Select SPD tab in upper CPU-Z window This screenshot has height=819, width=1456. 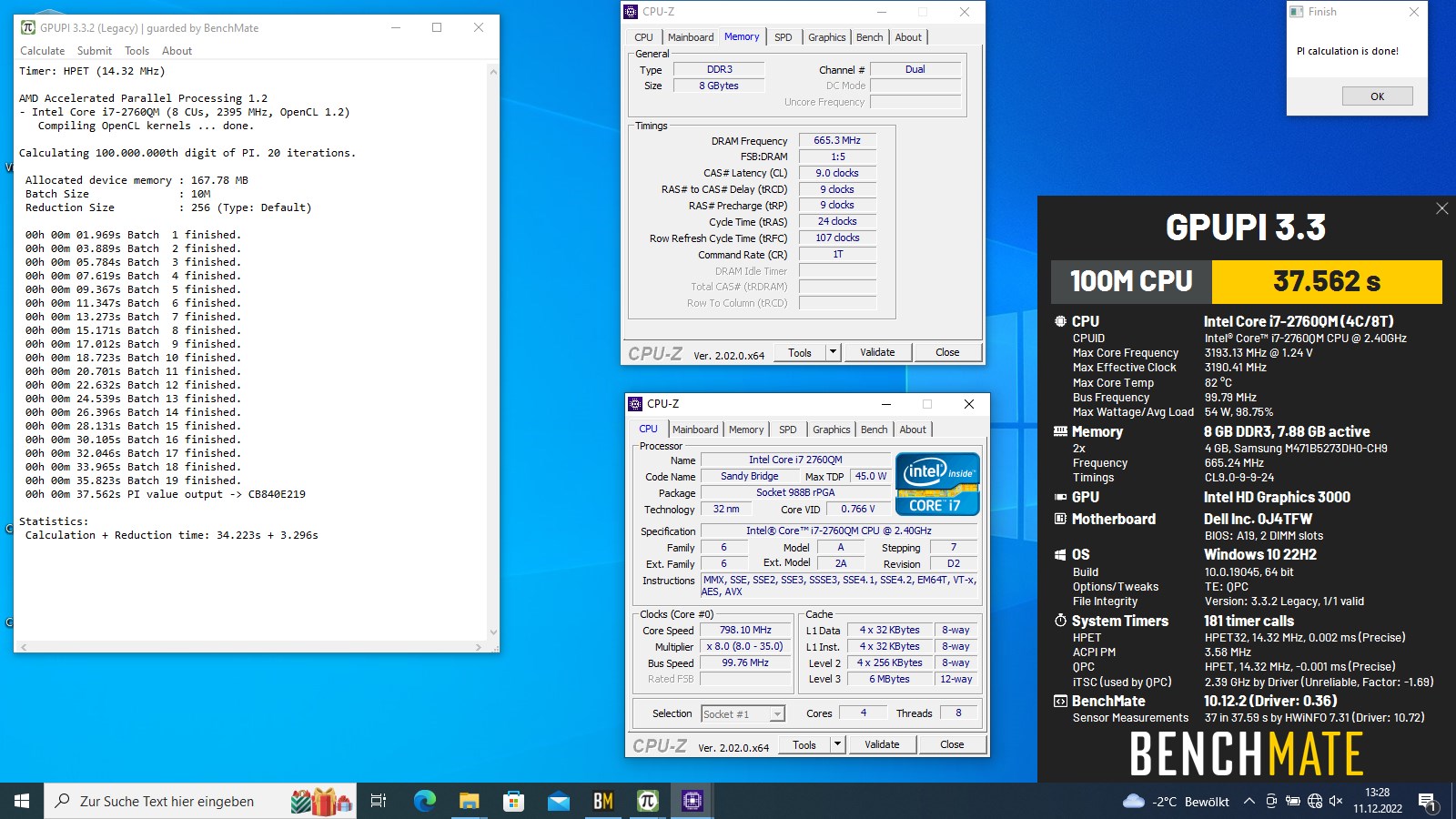click(x=784, y=37)
